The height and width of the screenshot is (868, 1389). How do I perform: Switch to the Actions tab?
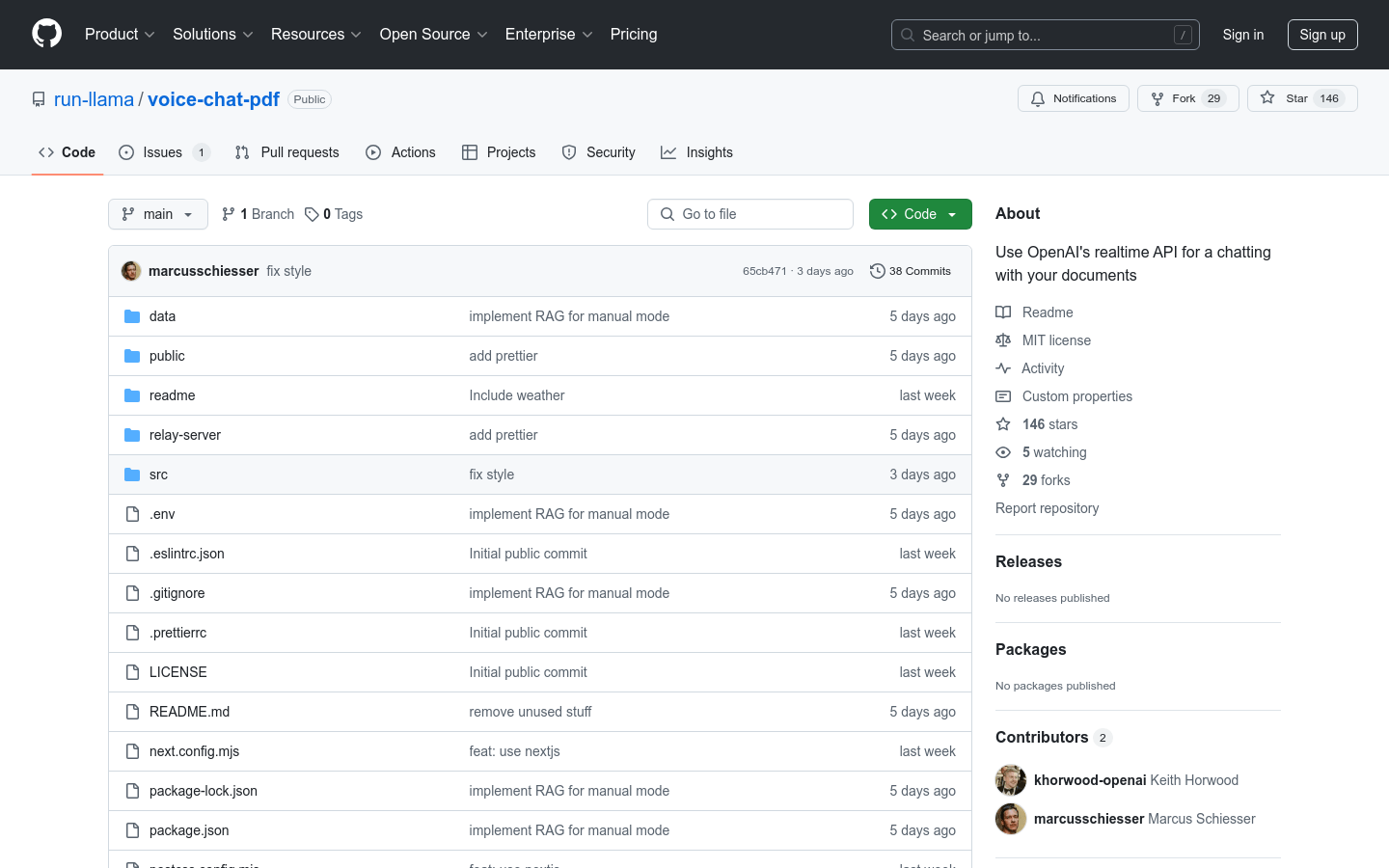tap(401, 152)
